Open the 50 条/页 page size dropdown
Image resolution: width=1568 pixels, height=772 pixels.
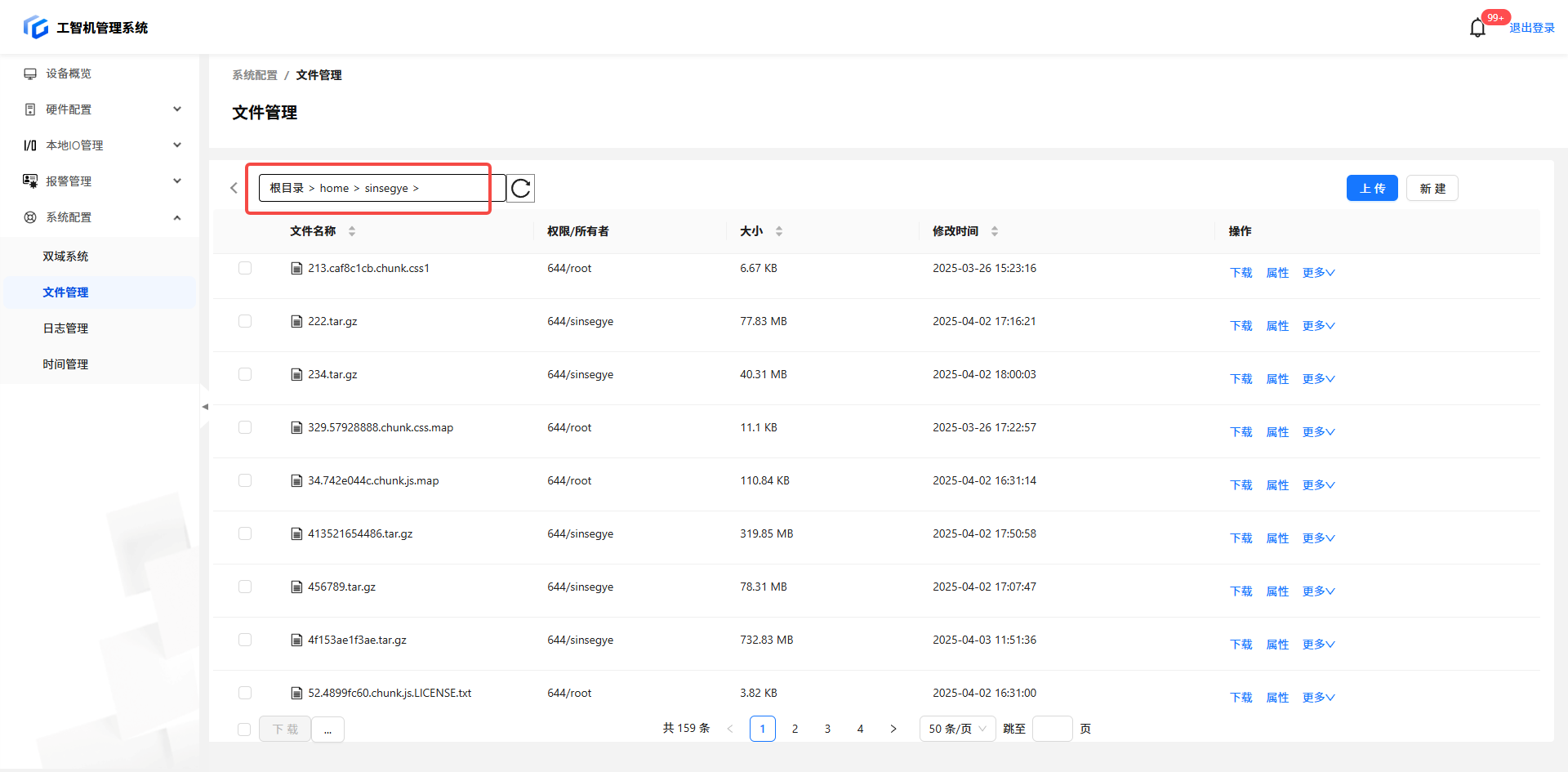(x=957, y=729)
